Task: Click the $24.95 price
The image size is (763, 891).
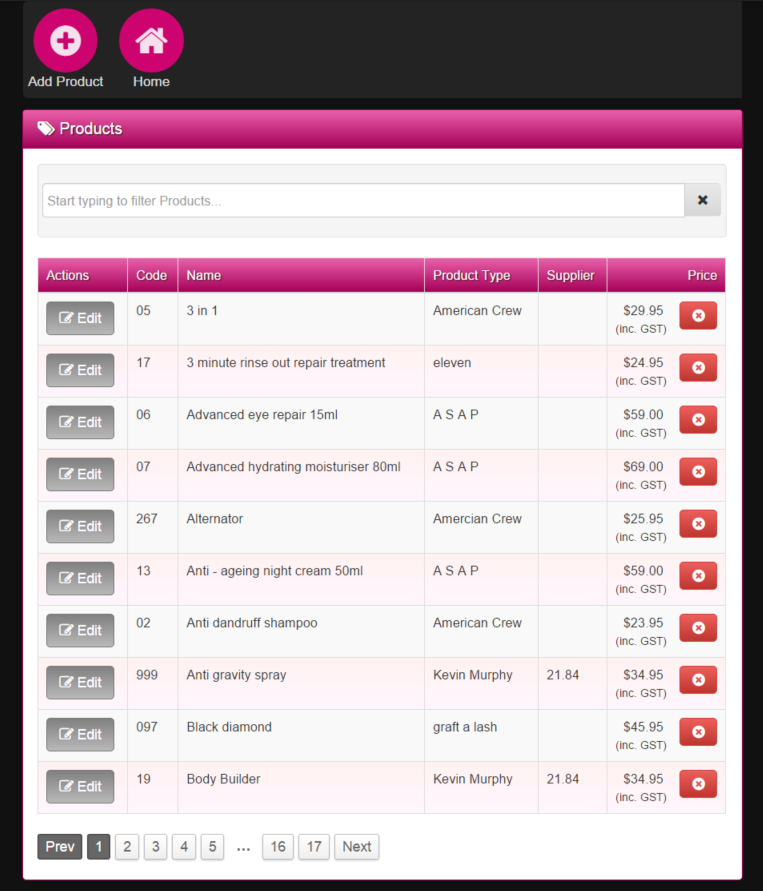Action: coord(643,363)
